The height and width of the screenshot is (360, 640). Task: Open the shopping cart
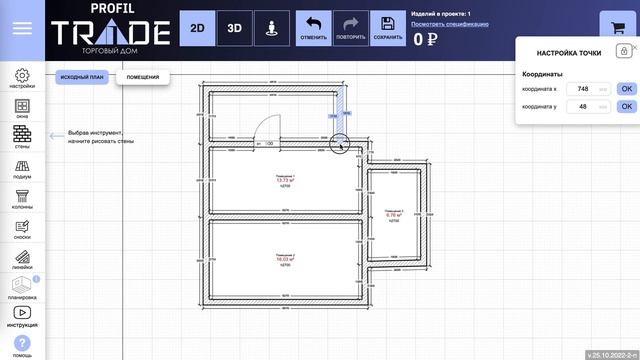pyautogui.click(x=618, y=28)
